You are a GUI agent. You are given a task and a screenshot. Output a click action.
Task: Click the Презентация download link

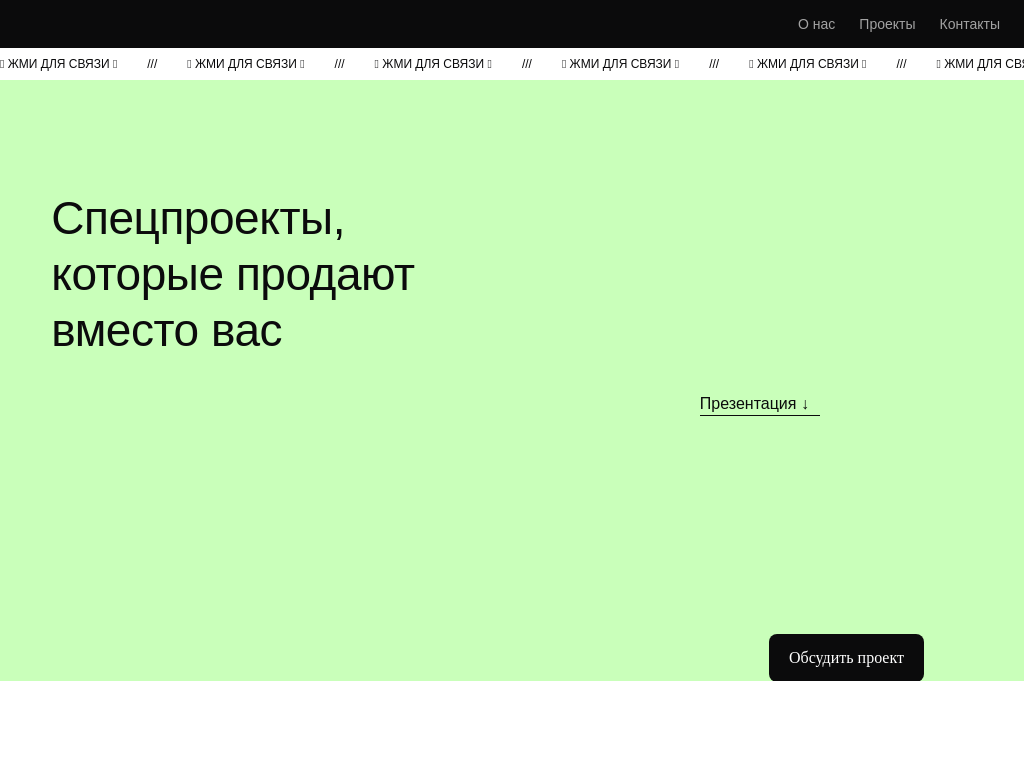pos(748,404)
